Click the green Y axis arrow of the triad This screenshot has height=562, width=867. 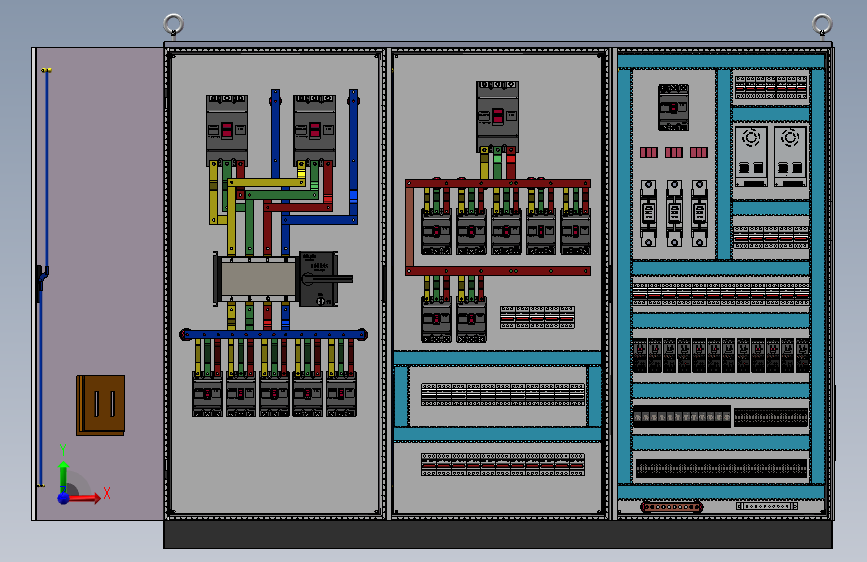coord(64,476)
